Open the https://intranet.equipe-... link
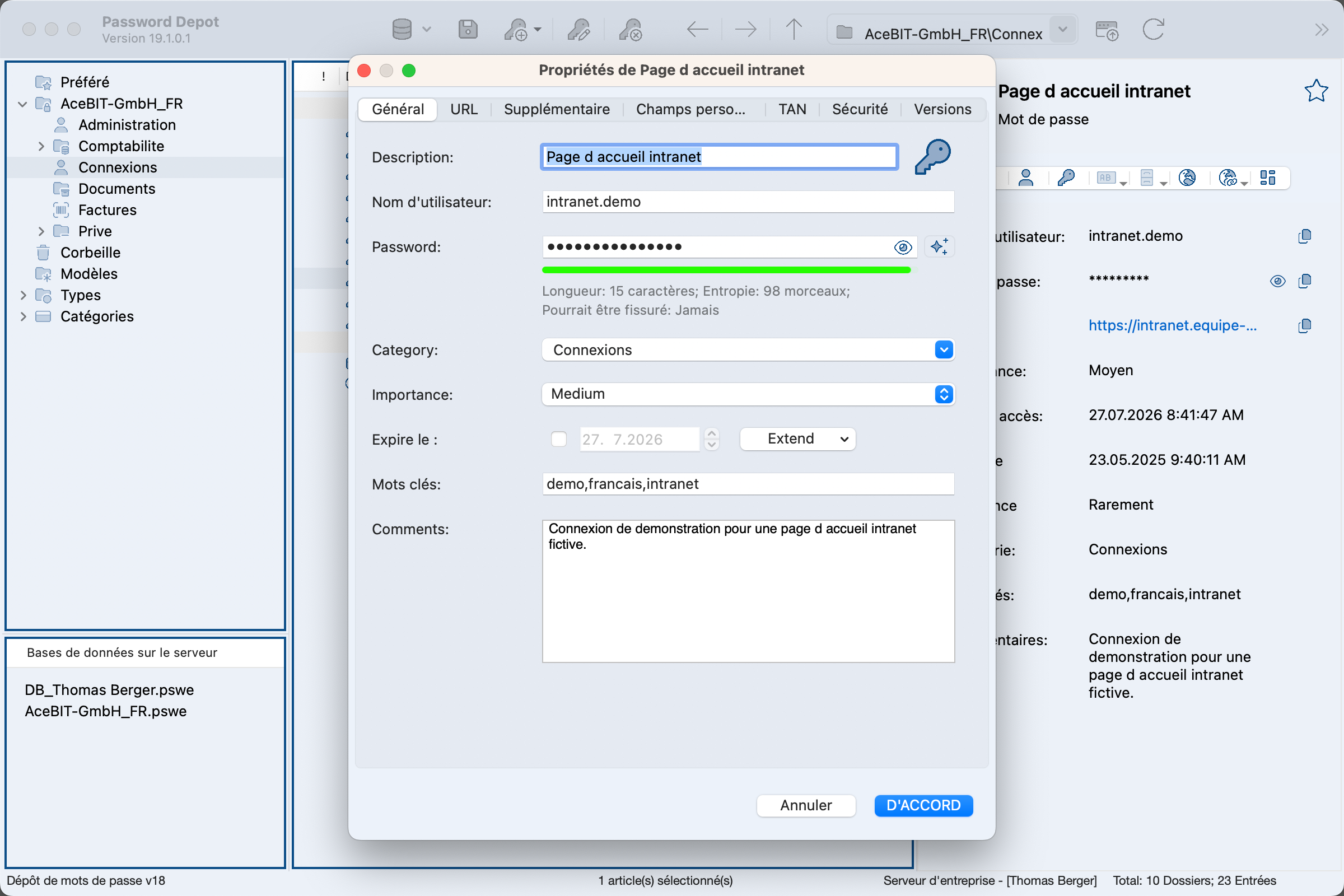The width and height of the screenshot is (1344, 896). (1172, 326)
